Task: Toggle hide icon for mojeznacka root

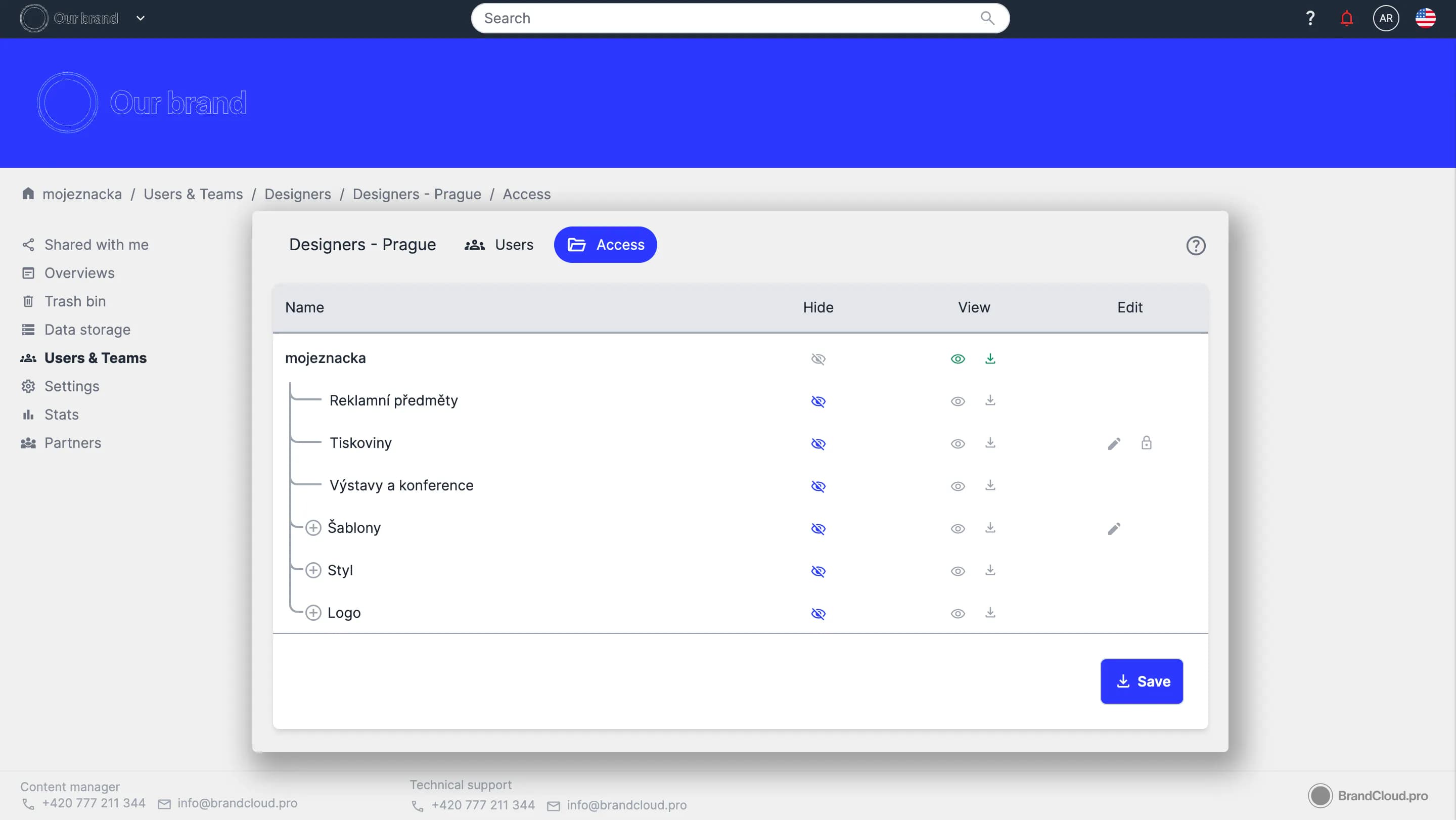Action: [x=818, y=359]
